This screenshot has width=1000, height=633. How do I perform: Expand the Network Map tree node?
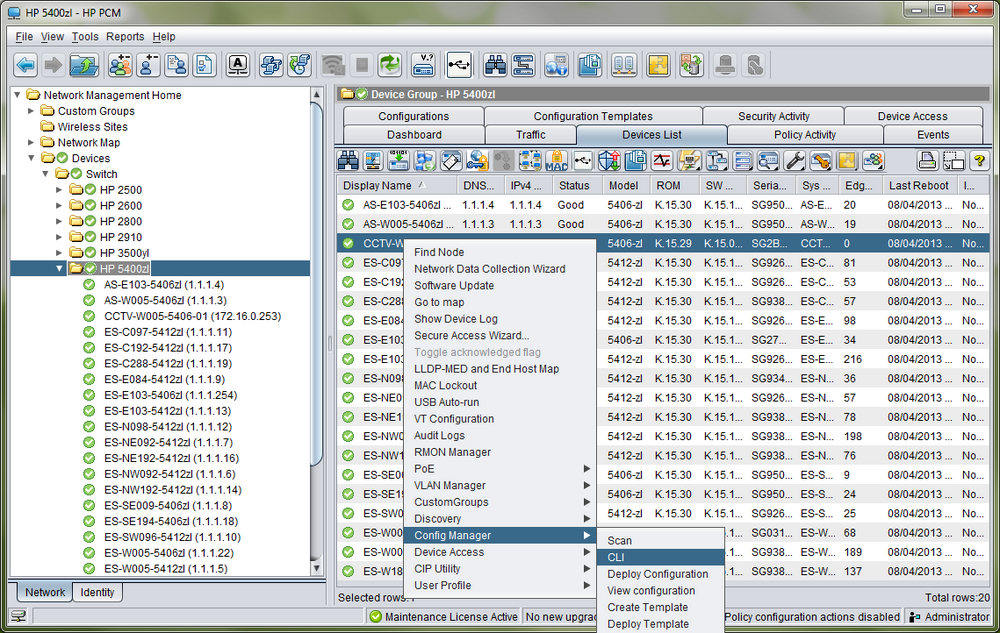31,142
